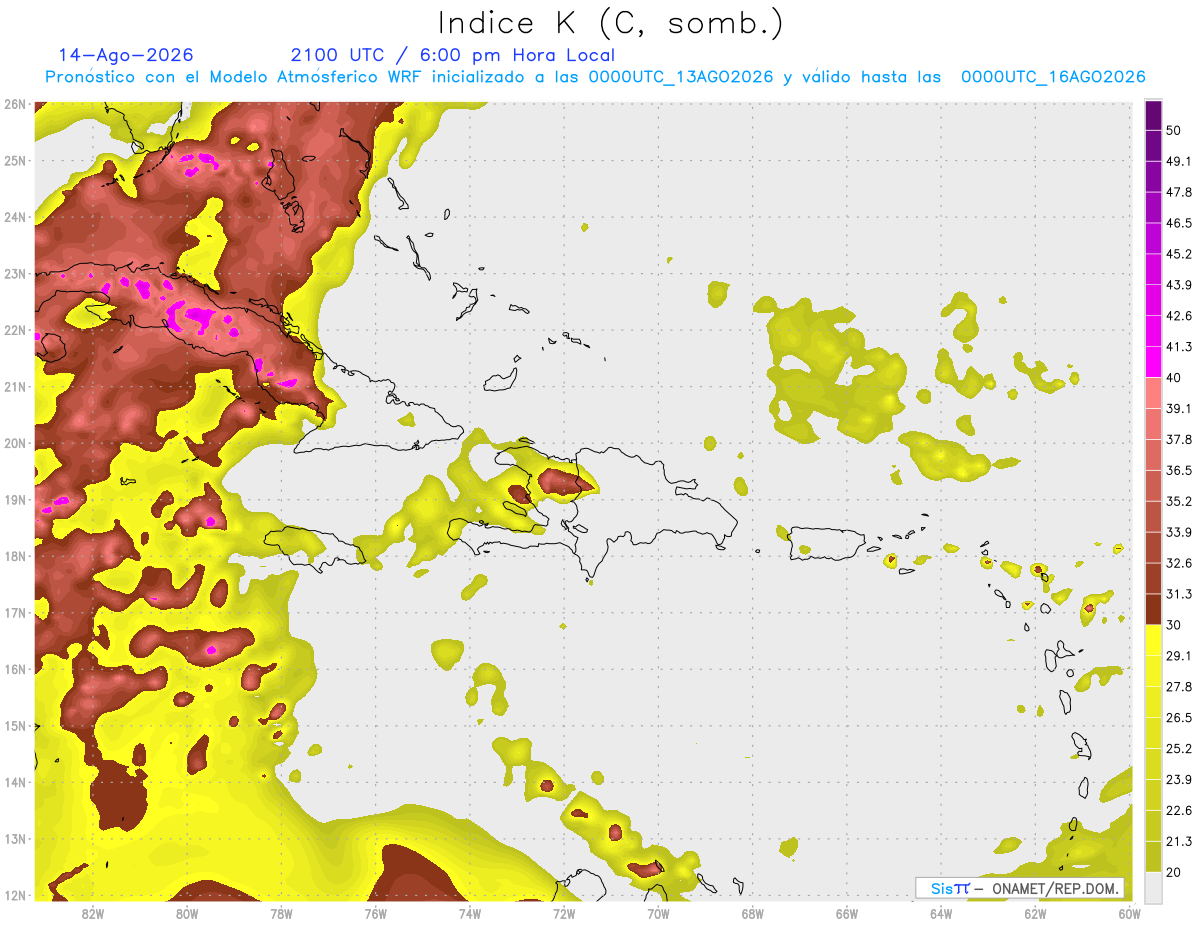
Task: Click the color bar value 49.1
Action: [1179, 161]
